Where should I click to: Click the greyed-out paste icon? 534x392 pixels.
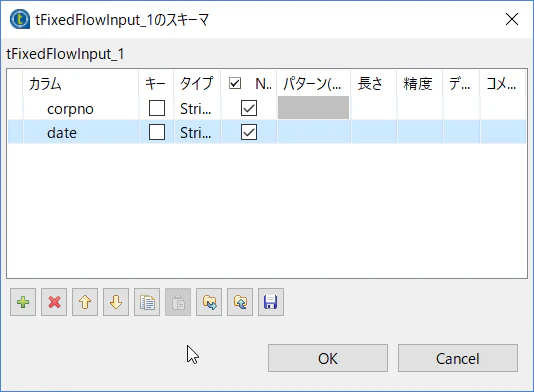pyautogui.click(x=178, y=302)
